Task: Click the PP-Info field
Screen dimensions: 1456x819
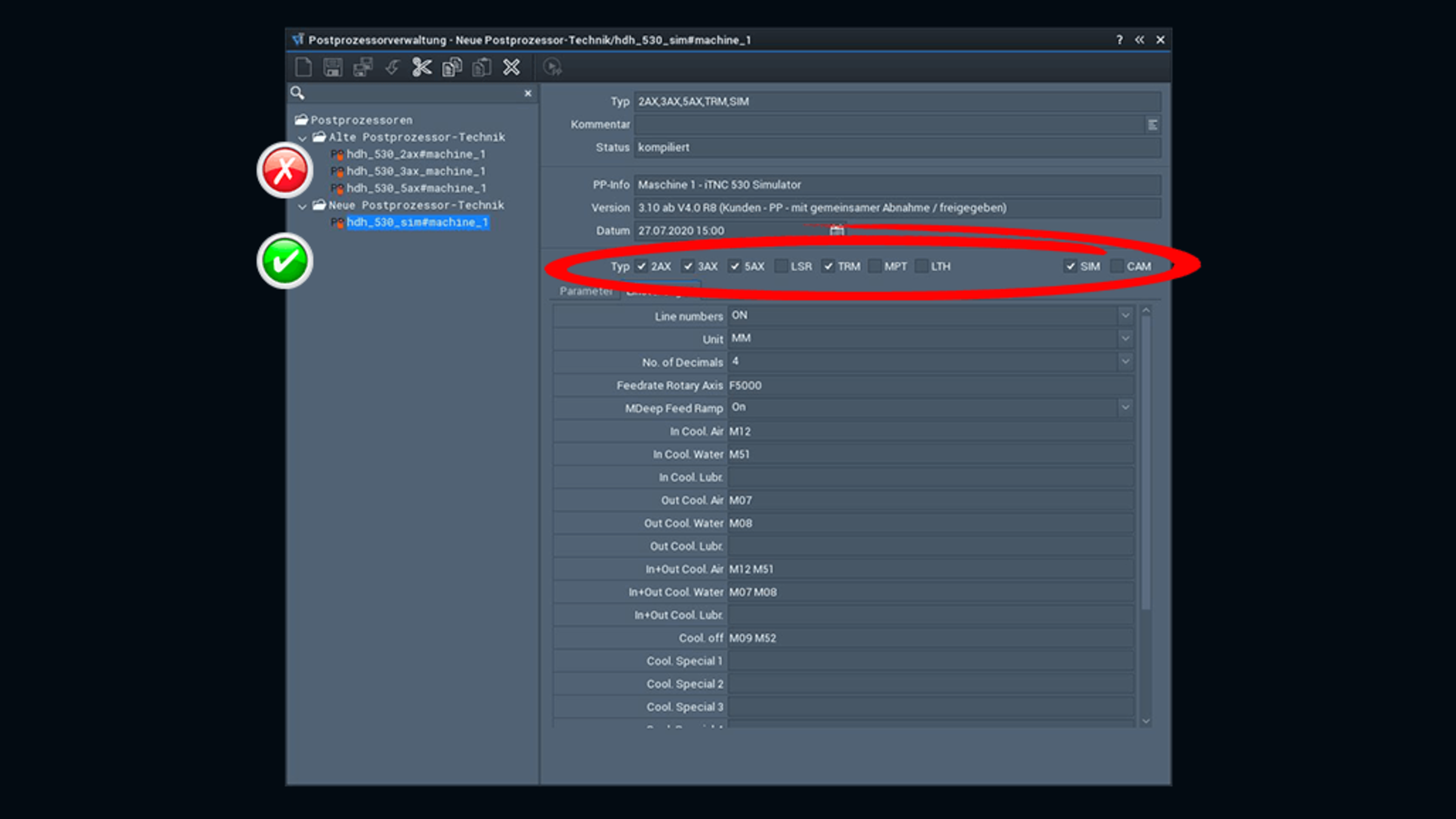Action: coord(897,185)
